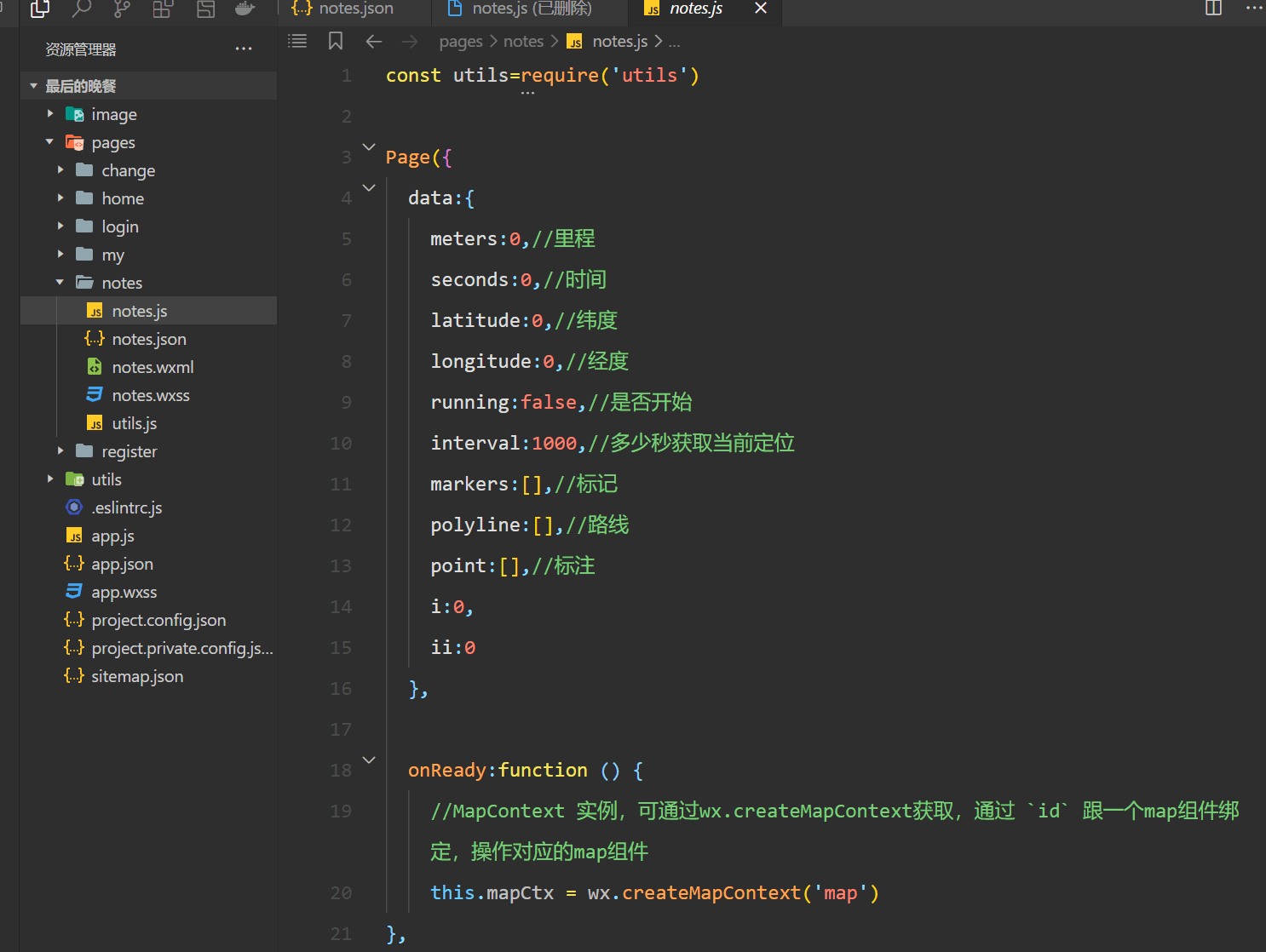Open utils.js file
This screenshot has height=952, width=1266.
pyautogui.click(x=149, y=423)
